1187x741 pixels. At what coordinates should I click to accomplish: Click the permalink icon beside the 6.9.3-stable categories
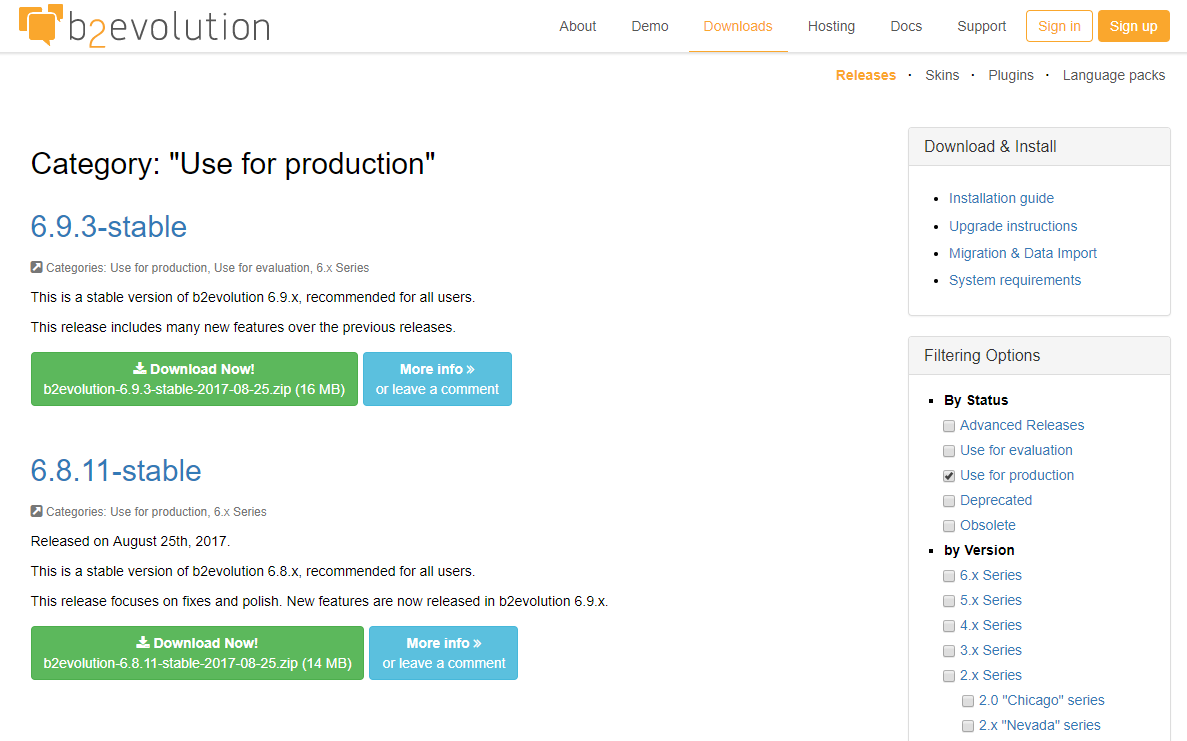[x=36, y=267]
